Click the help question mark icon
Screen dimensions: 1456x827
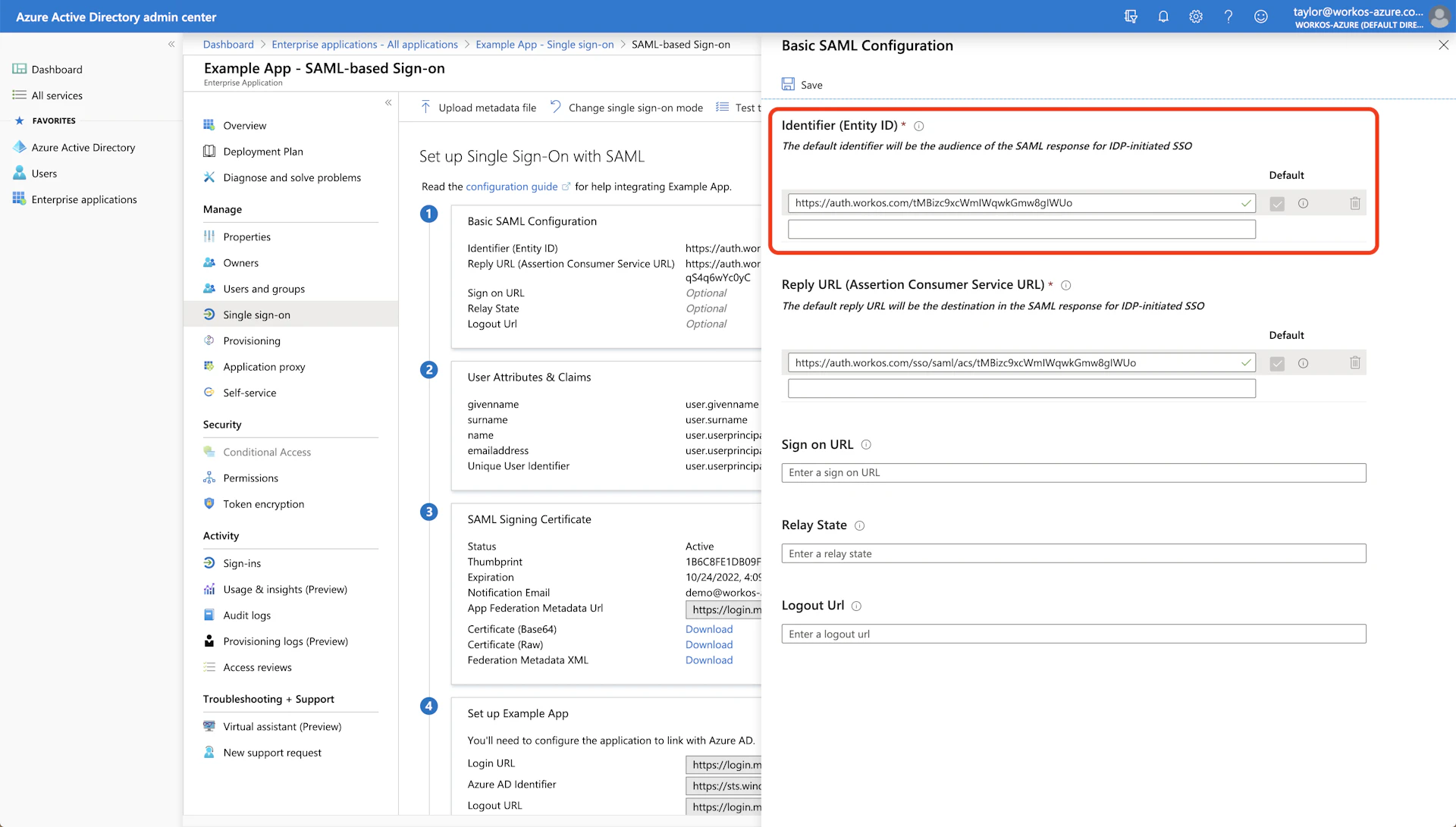point(1228,17)
